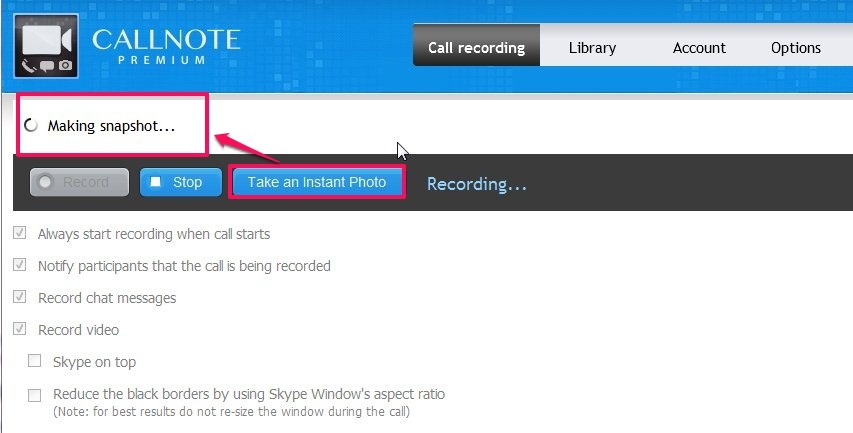This screenshot has height=433, width=853.
Task: Open the Call recording tab
Action: (x=476, y=45)
